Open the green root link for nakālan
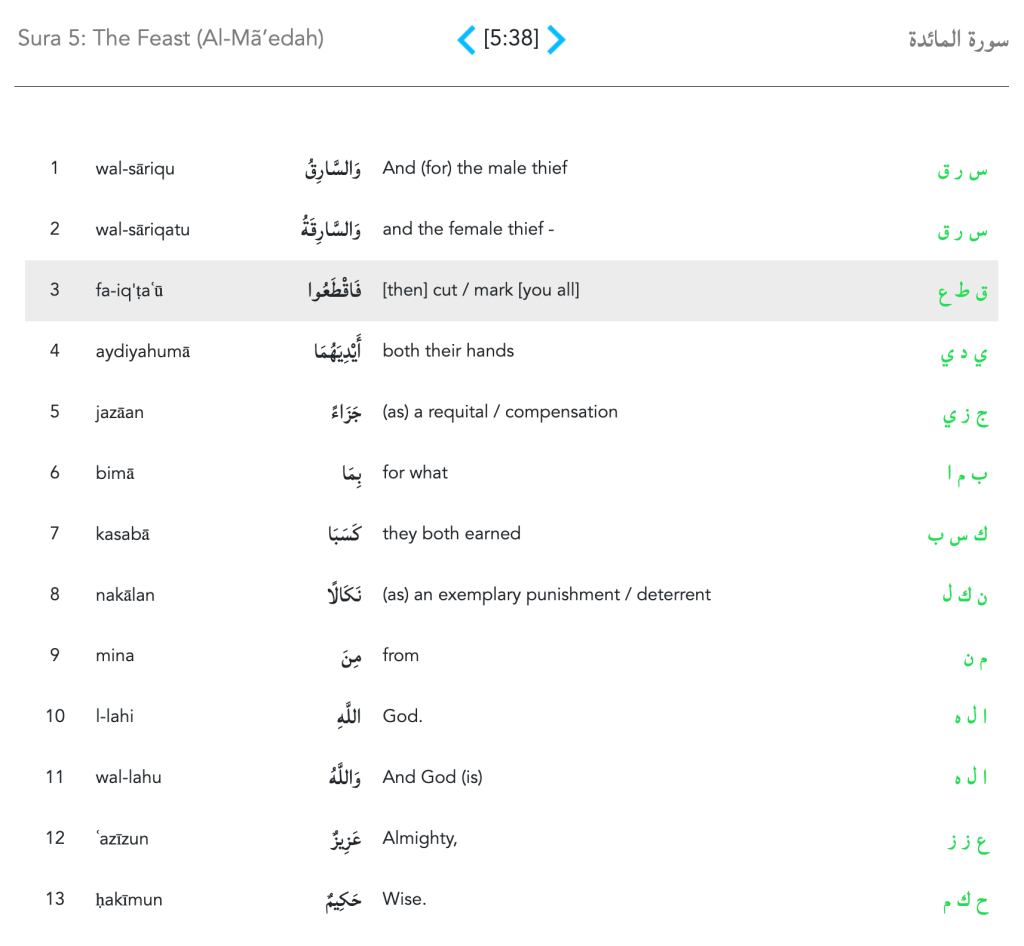The image size is (1024, 946). pos(964,597)
